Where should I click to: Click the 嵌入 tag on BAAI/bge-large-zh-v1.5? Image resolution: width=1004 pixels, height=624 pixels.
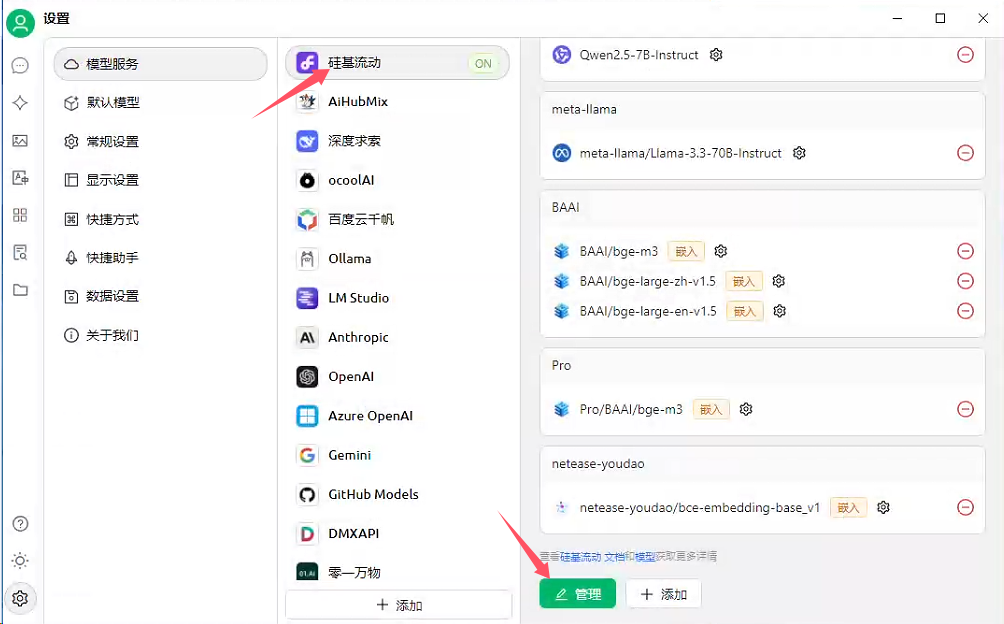pos(744,281)
